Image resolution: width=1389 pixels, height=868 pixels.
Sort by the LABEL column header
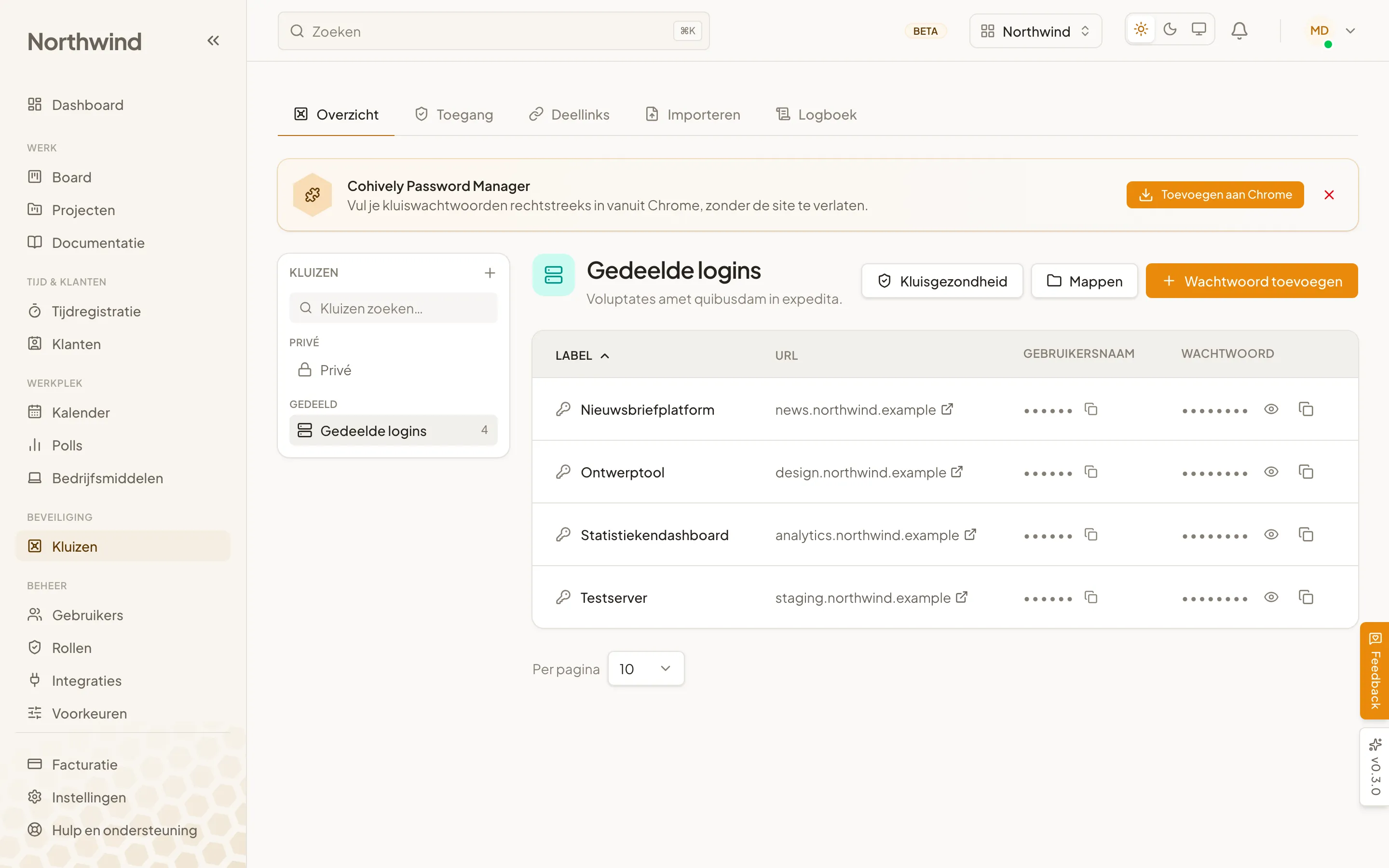582,355
